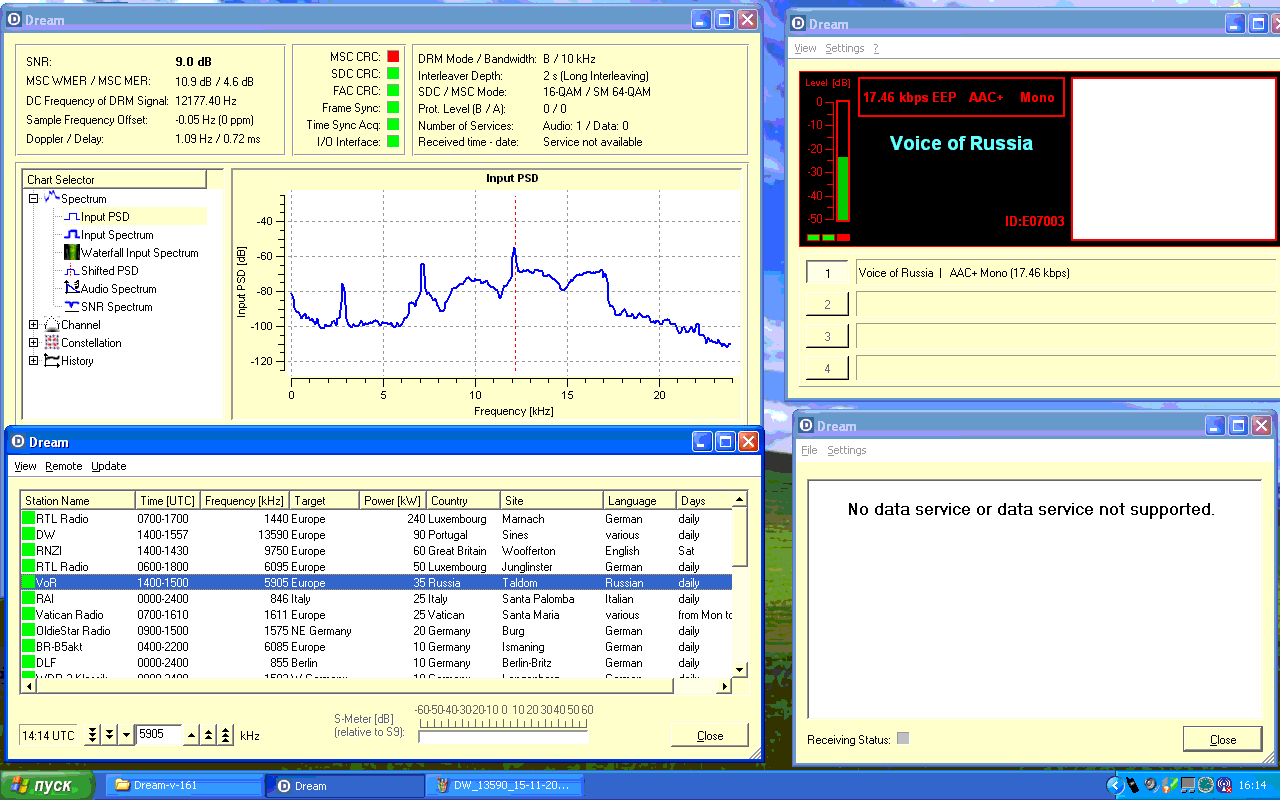Open Update menu in stations window
Viewport: 1280px width, 800px height.
pyautogui.click(x=109, y=466)
